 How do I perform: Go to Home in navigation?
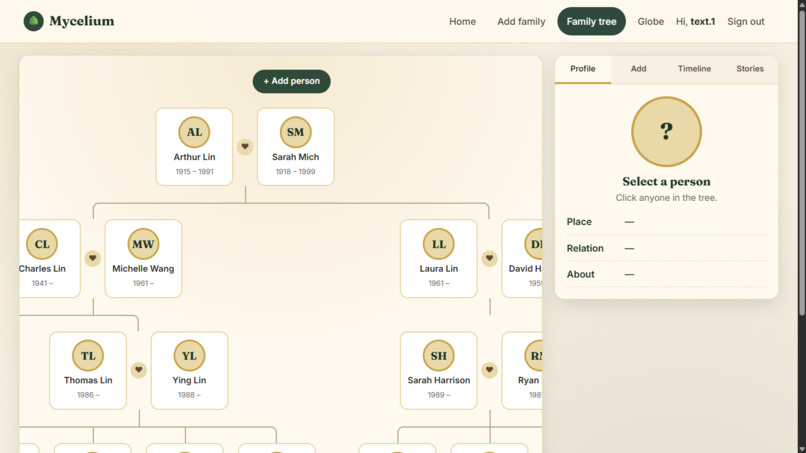[462, 22]
